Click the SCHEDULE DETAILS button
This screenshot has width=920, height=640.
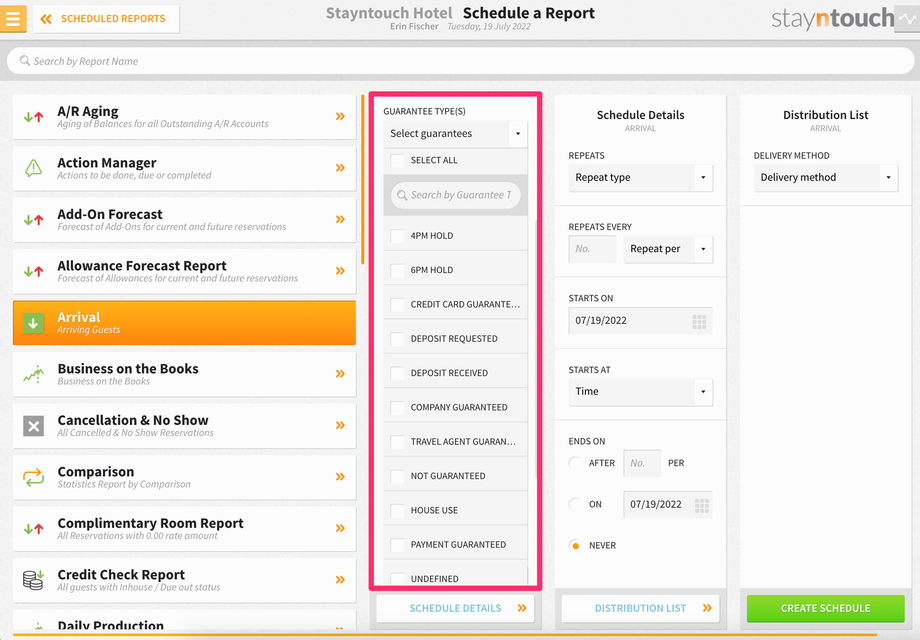coord(455,608)
